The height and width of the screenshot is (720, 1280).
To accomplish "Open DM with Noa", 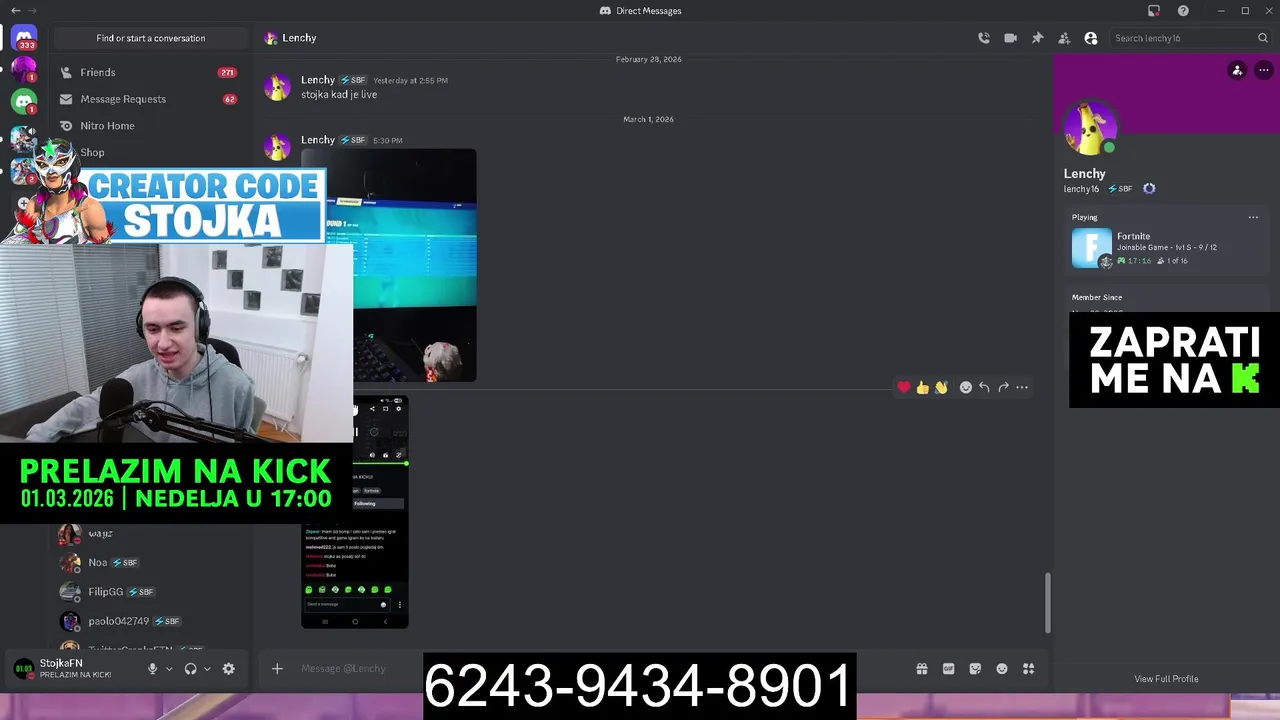I will (150, 563).
